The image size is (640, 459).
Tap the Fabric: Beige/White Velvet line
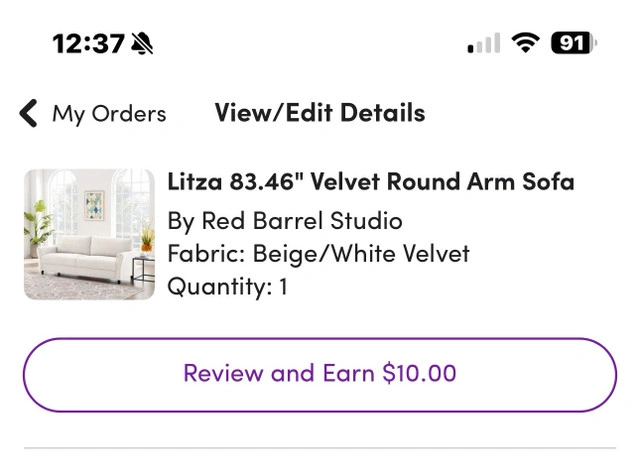click(318, 254)
